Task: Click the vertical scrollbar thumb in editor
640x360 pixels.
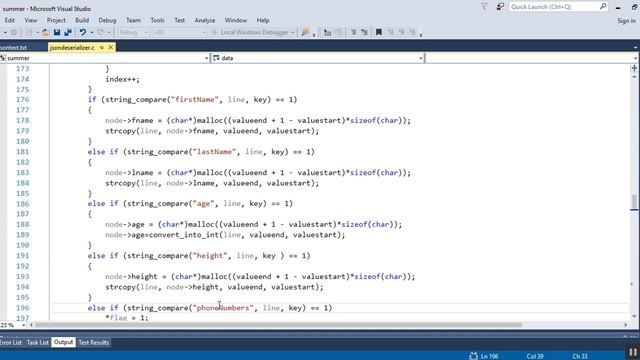Action: coord(634,202)
